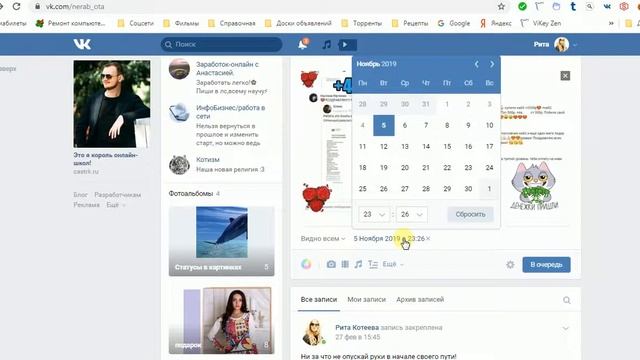Click the VK logo

coord(82,44)
